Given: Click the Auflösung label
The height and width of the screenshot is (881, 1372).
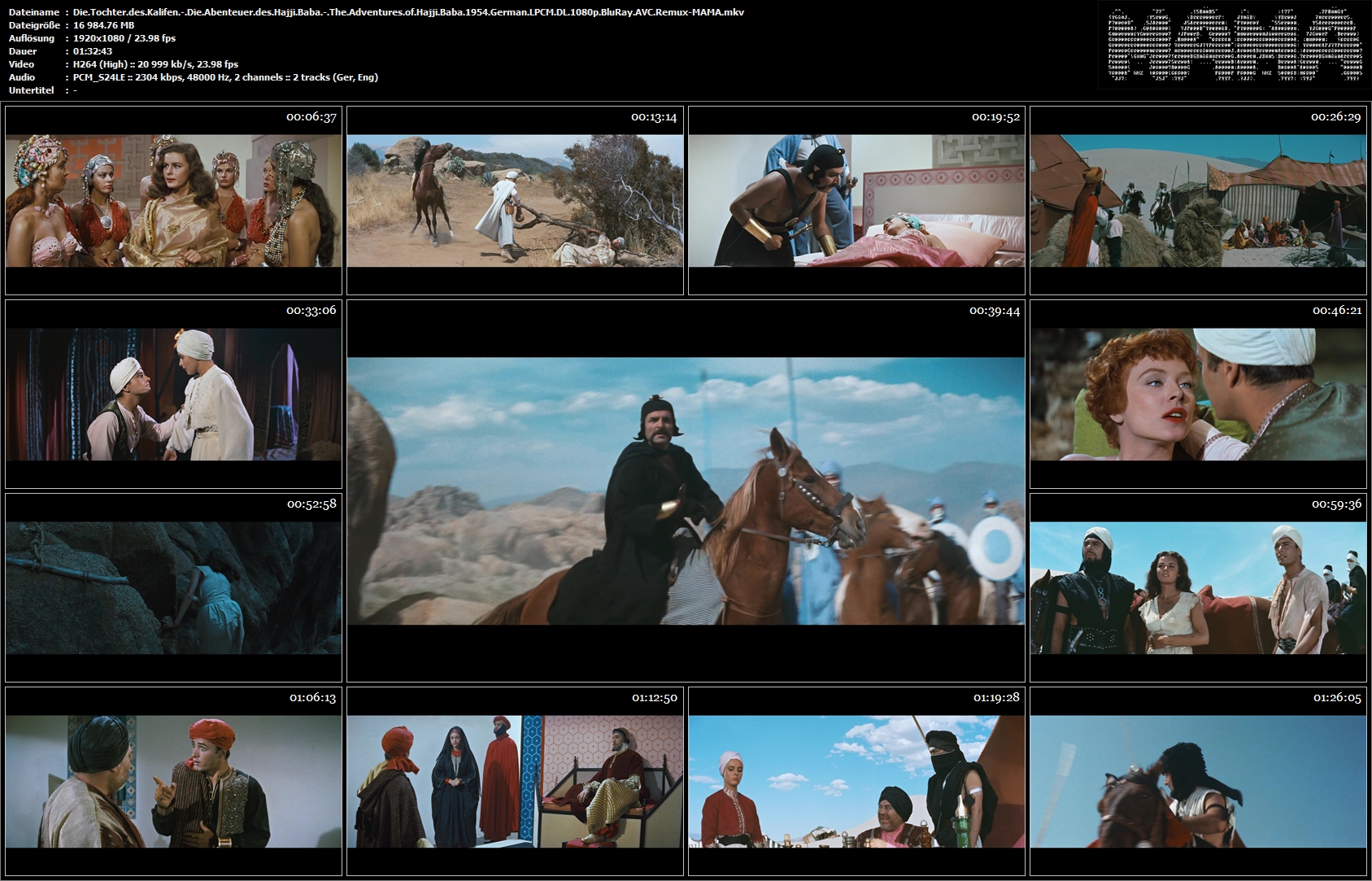Looking at the screenshot, I should 32,38.
